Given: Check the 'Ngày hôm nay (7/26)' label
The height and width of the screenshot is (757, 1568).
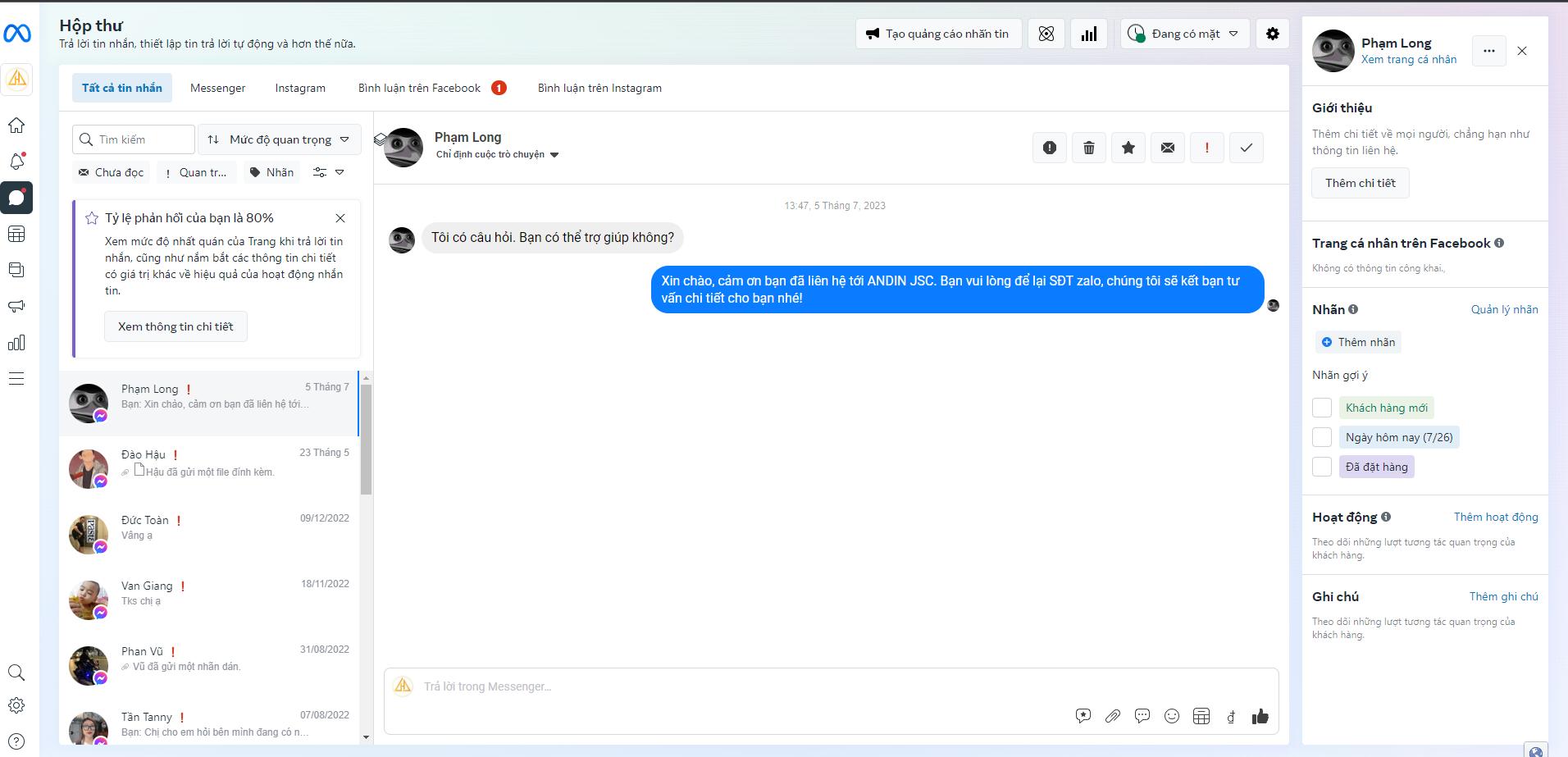Looking at the screenshot, I should click(x=1322, y=437).
